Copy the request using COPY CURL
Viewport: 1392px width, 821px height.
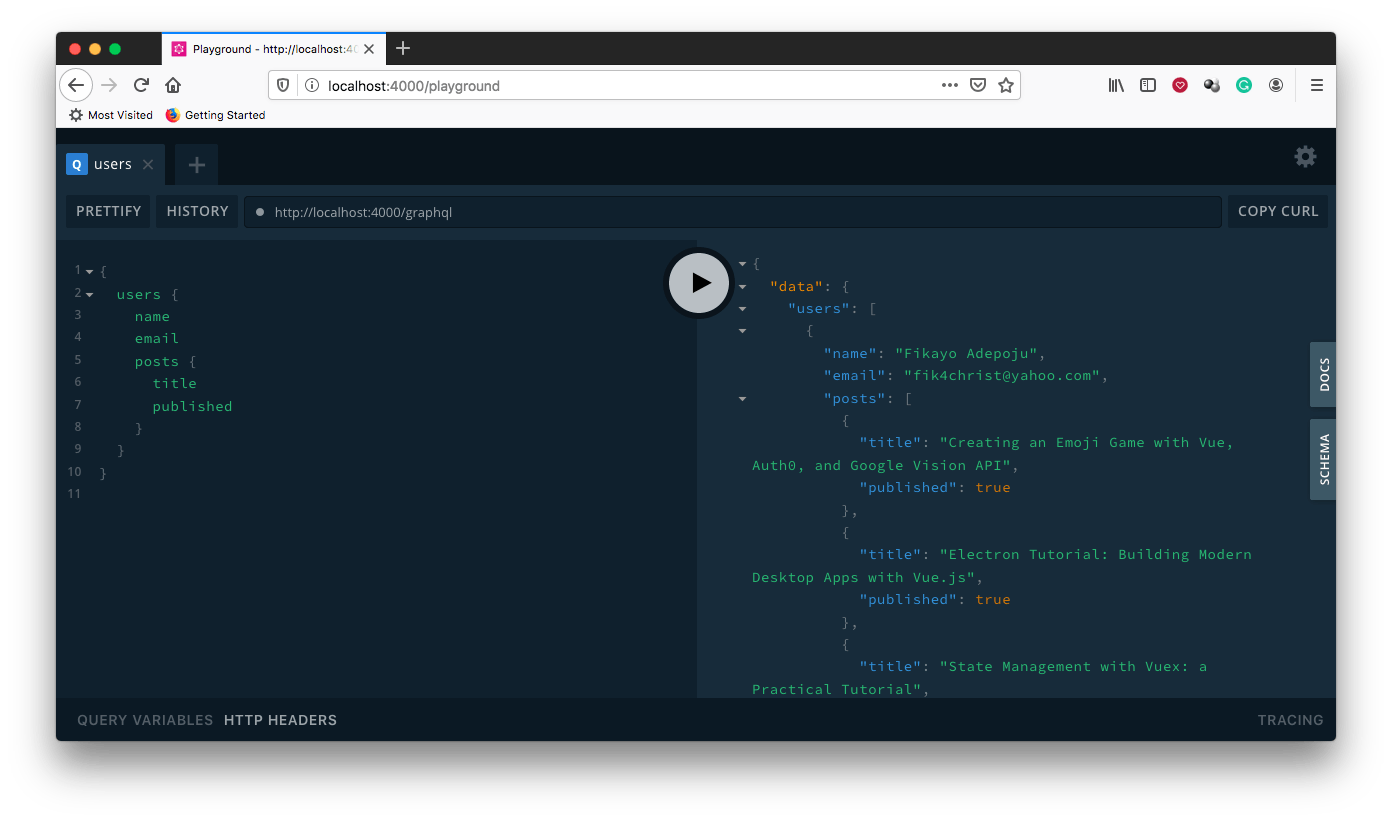click(x=1277, y=211)
